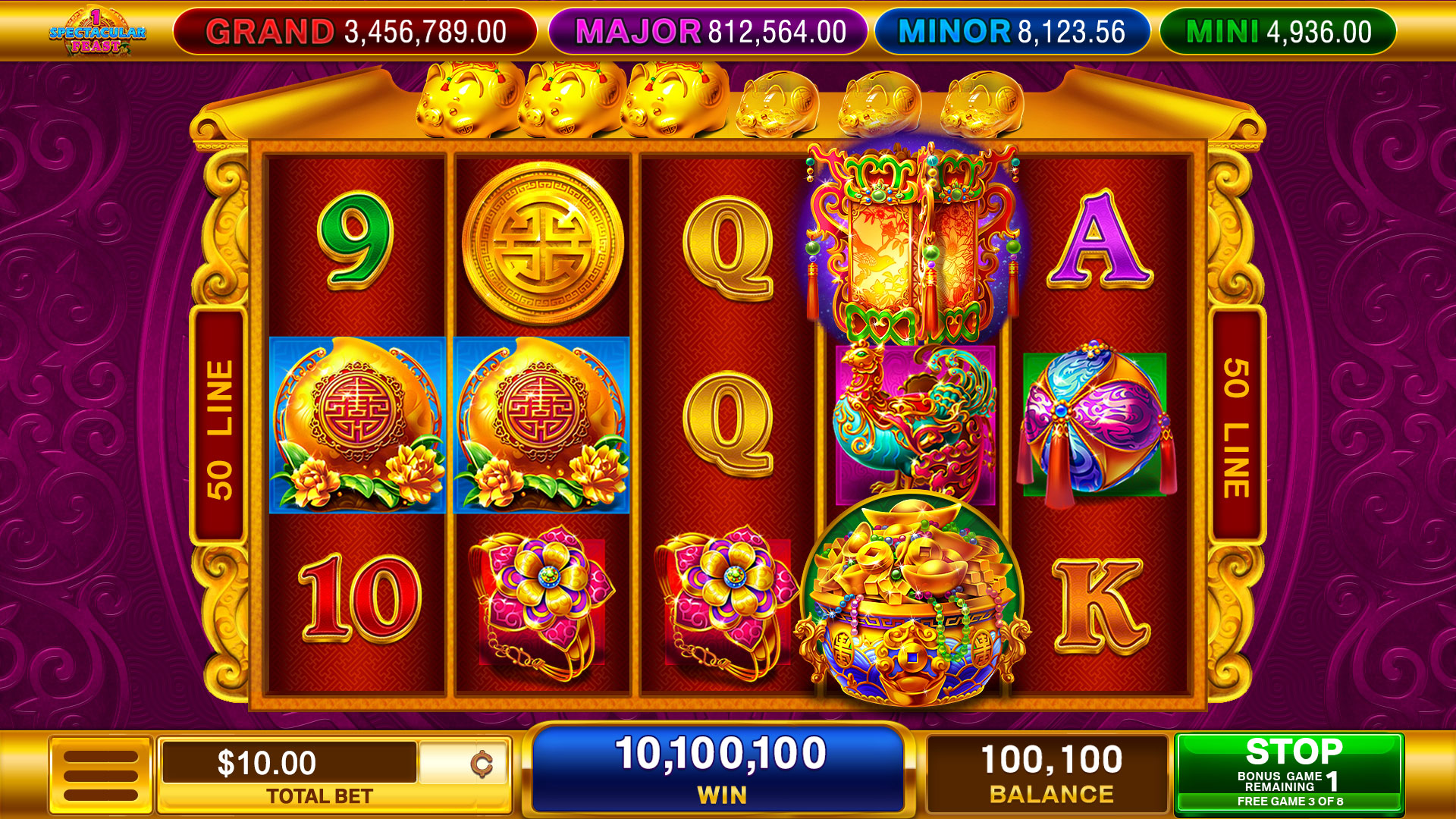Click the 100,100 balance display

[1050, 773]
